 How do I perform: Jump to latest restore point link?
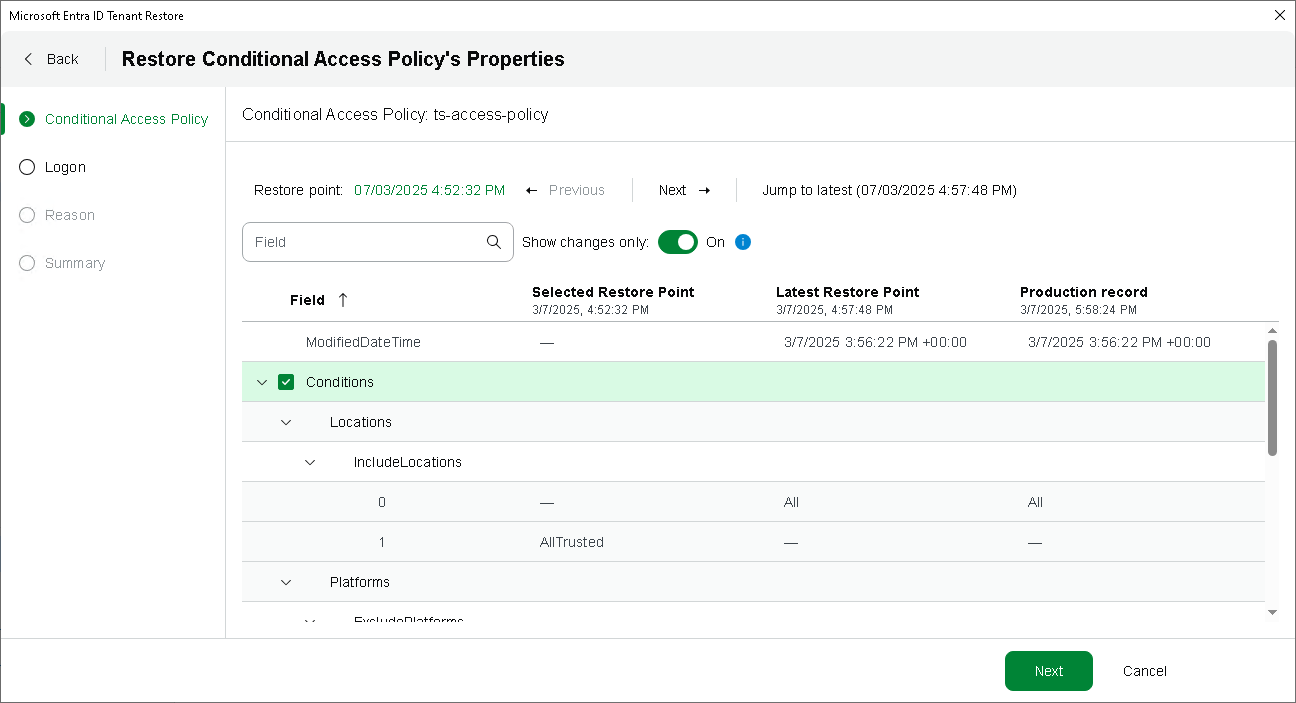[x=889, y=190]
